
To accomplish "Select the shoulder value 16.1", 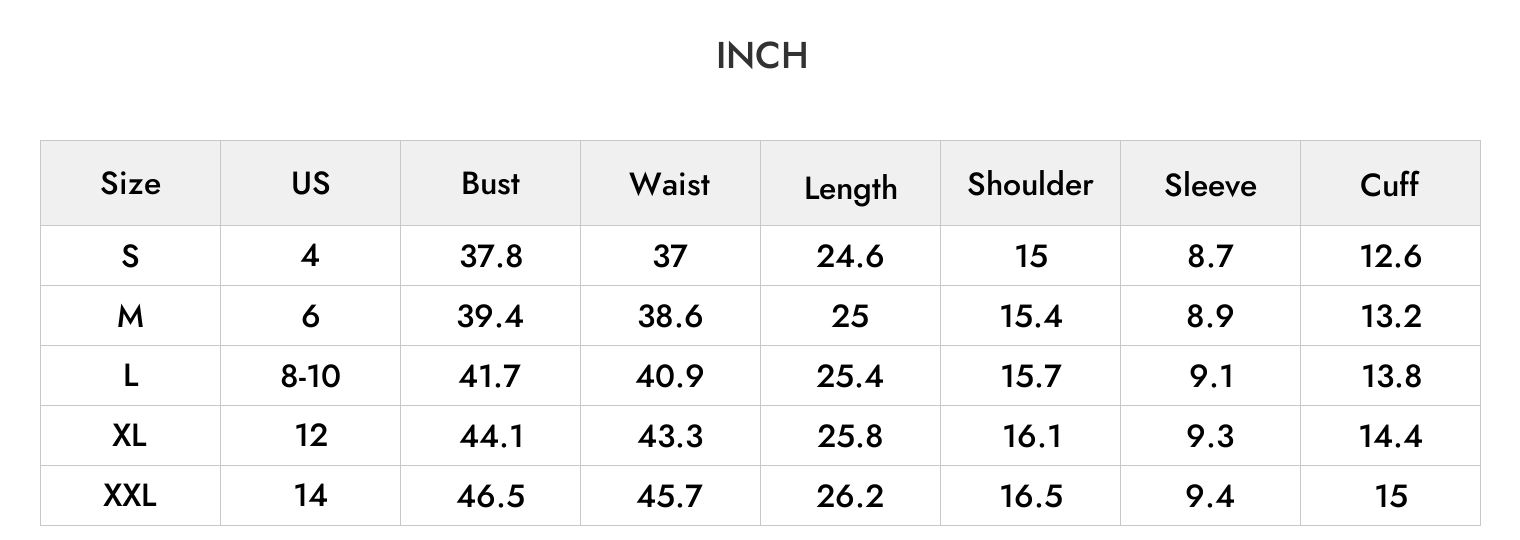I will click(x=1031, y=436).
